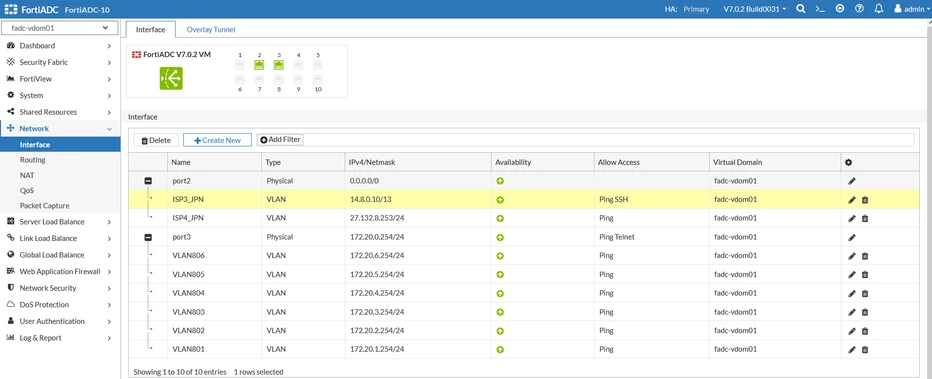Open the Log & Report menu
This screenshot has width=932, height=379.
click(x=59, y=338)
